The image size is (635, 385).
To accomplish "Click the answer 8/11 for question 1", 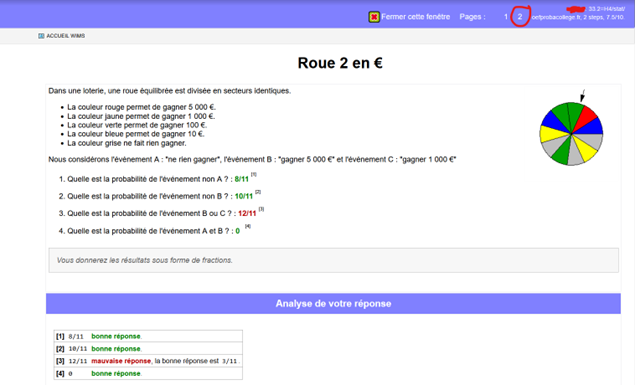I will pos(242,179).
